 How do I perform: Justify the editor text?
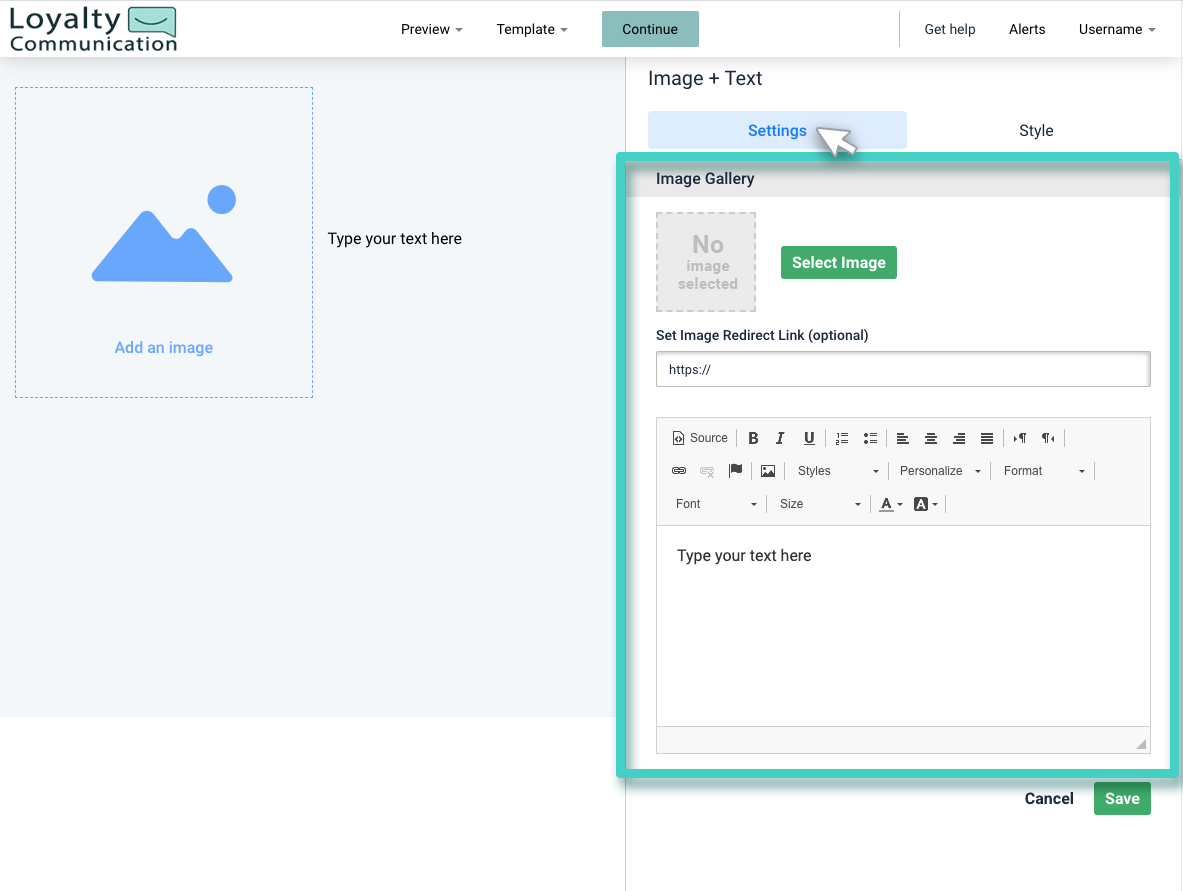987,437
